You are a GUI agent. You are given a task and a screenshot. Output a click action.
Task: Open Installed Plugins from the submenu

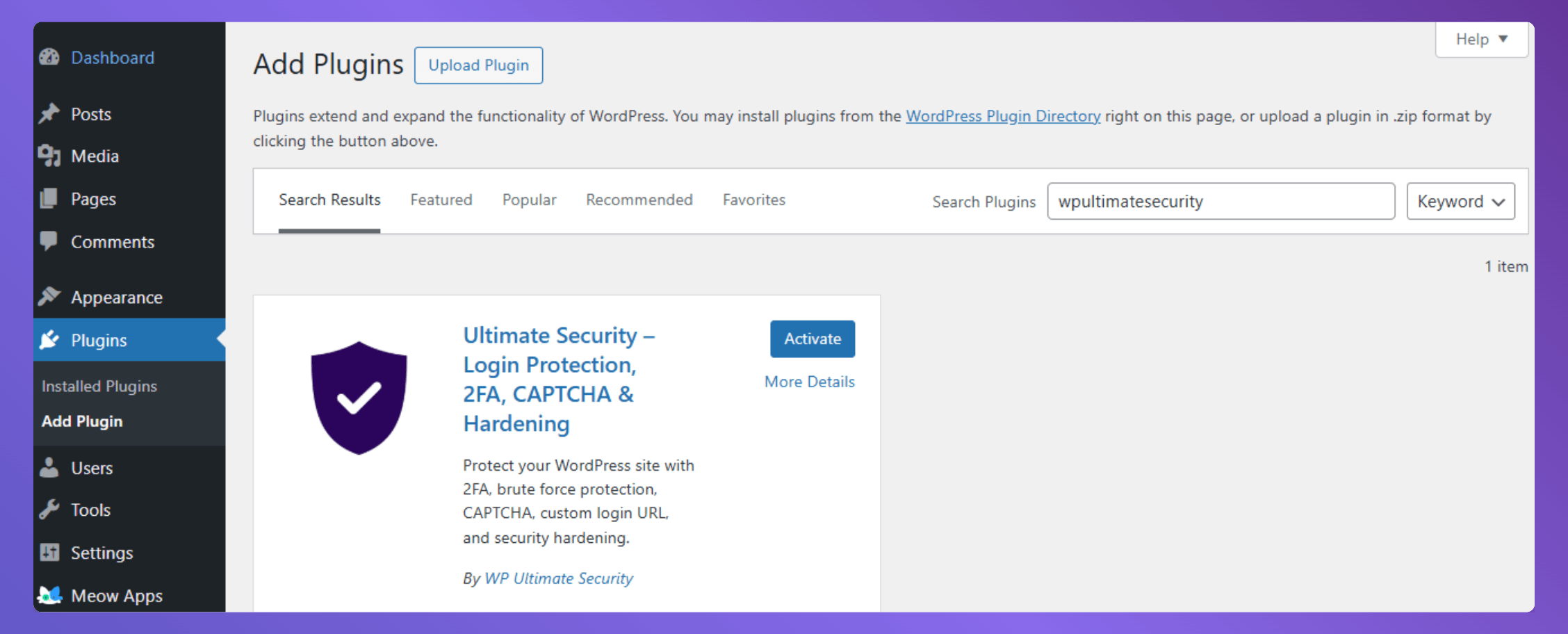coord(99,386)
